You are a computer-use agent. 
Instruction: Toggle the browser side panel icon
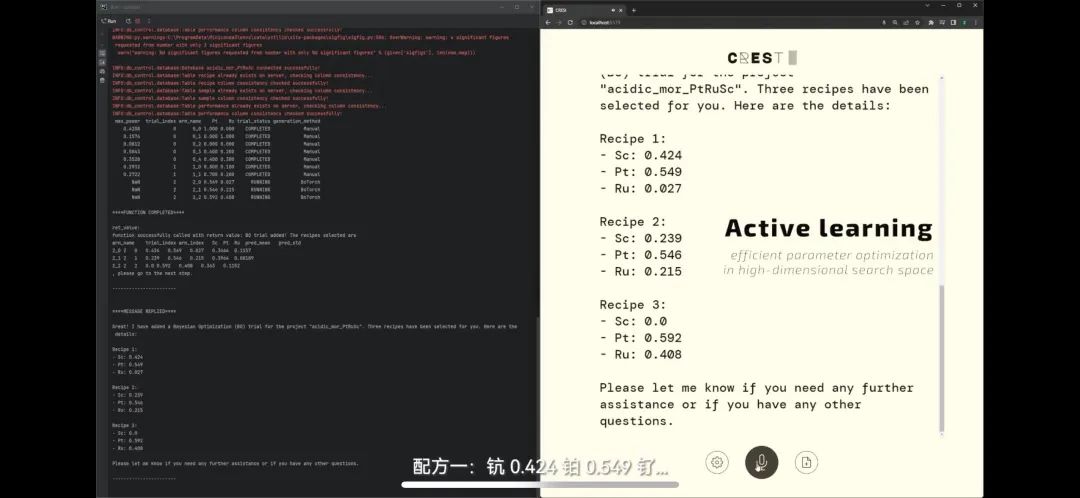coord(953,22)
